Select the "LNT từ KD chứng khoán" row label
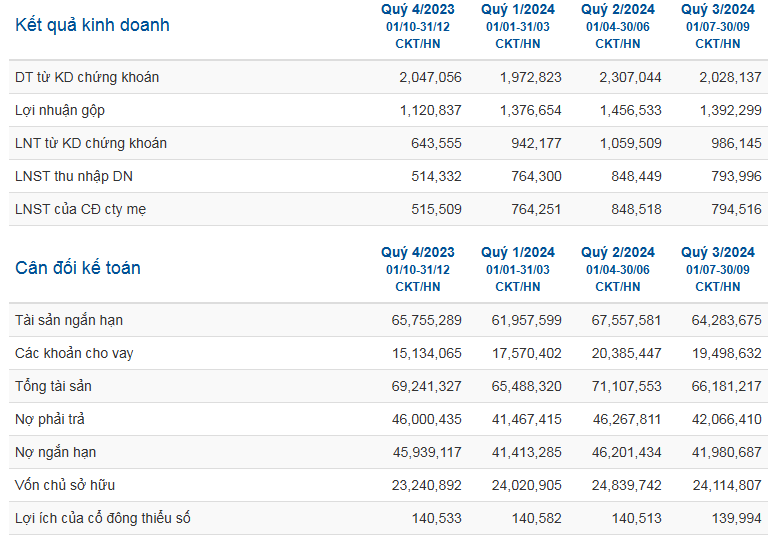Image resolution: width=776 pixels, height=541 pixels. (x=91, y=143)
